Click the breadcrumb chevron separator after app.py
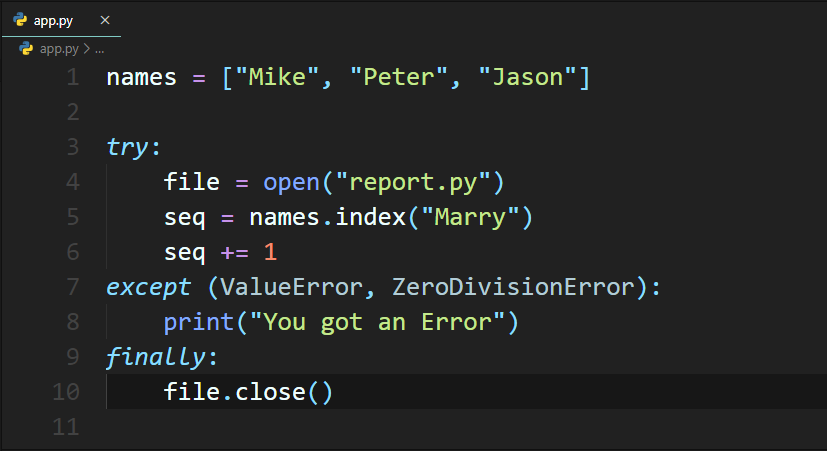 pyautogui.click(x=86, y=49)
